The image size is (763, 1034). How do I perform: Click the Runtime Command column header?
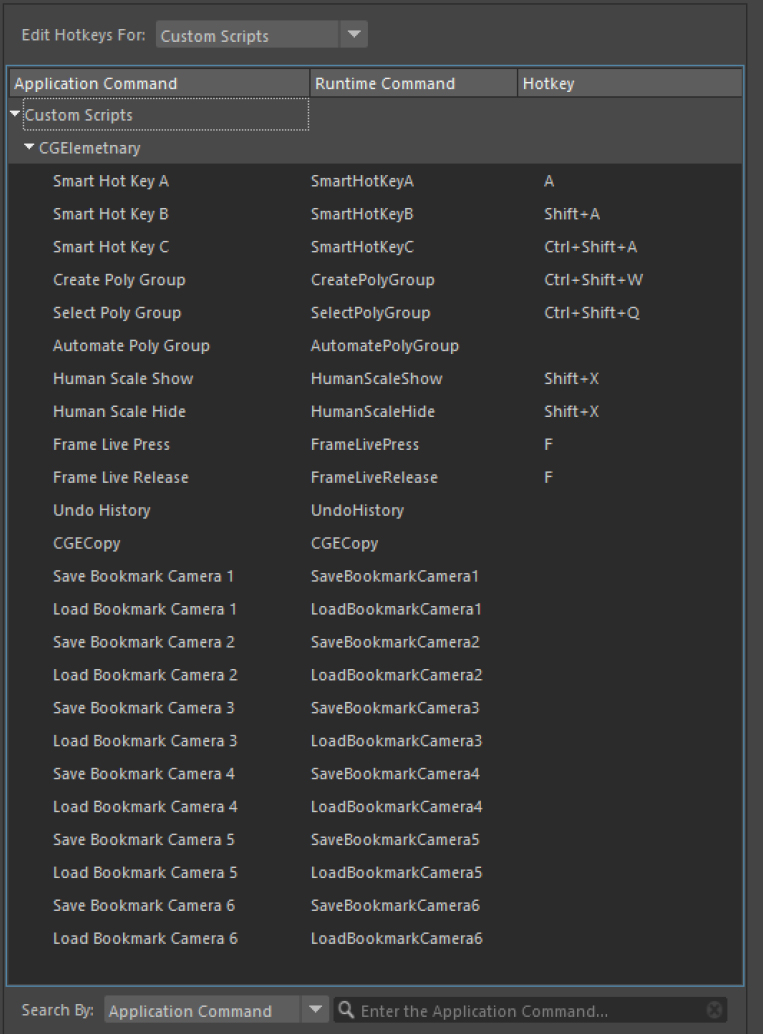coord(413,84)
